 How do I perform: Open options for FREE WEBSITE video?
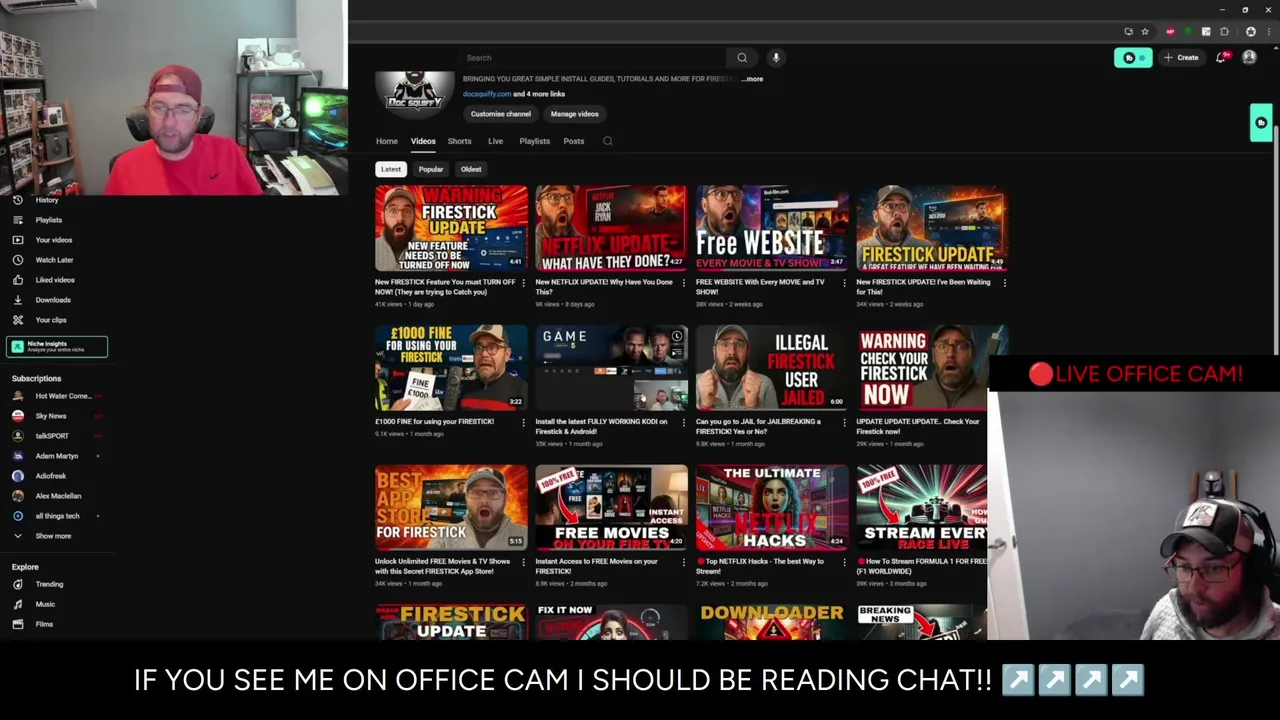[x=844, y=283]
